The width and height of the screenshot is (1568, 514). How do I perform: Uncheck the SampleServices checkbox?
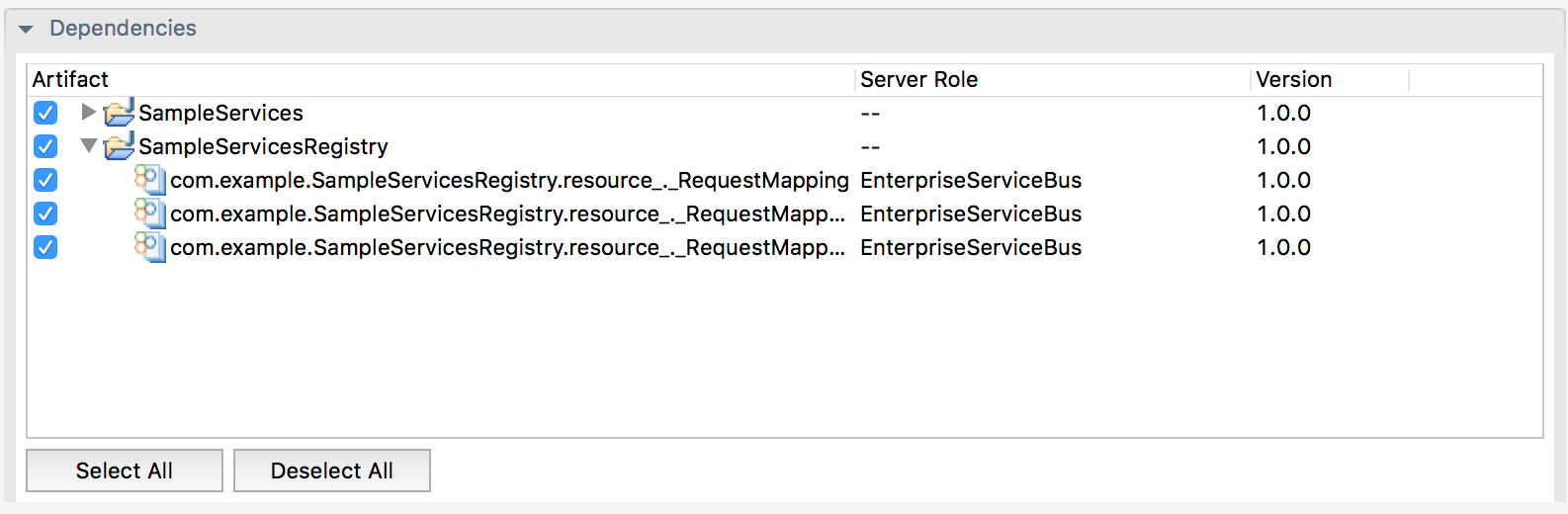point(45,113)
